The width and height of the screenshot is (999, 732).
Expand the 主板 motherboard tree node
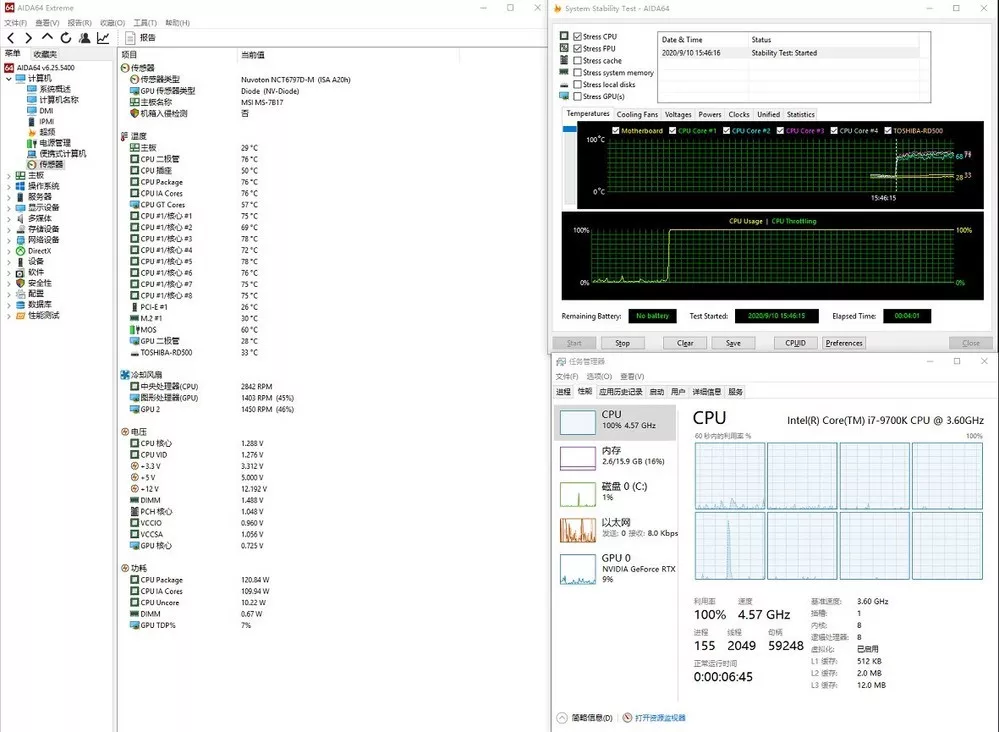tap(9, 176)
